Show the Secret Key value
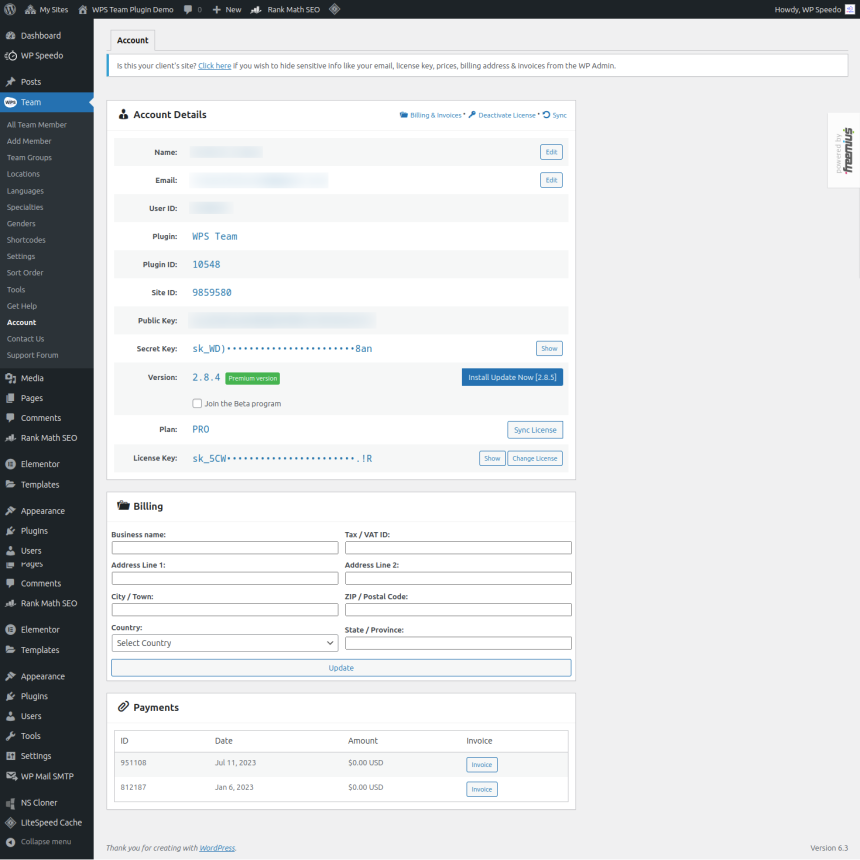 (x=548, y=348)
